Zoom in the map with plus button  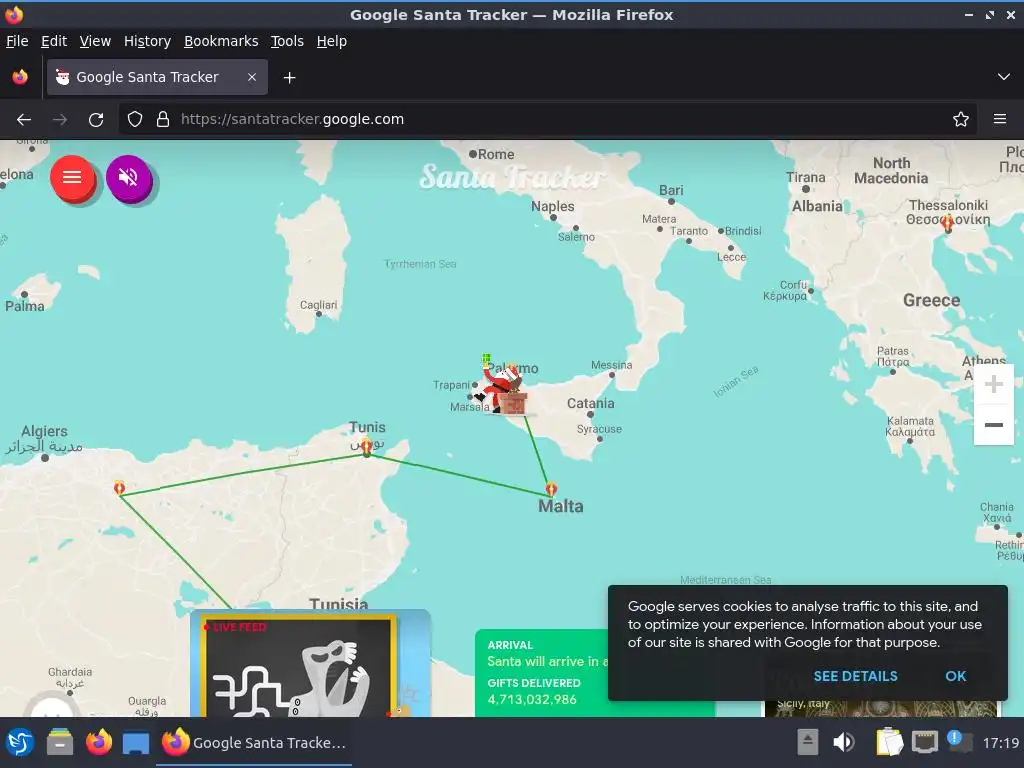point(993,384)
